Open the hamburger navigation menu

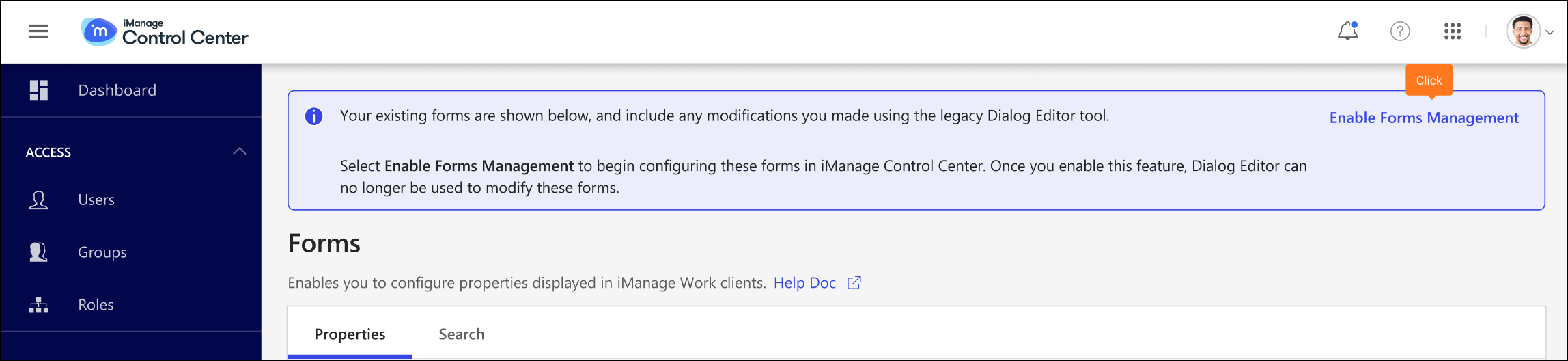pos(39,31)
